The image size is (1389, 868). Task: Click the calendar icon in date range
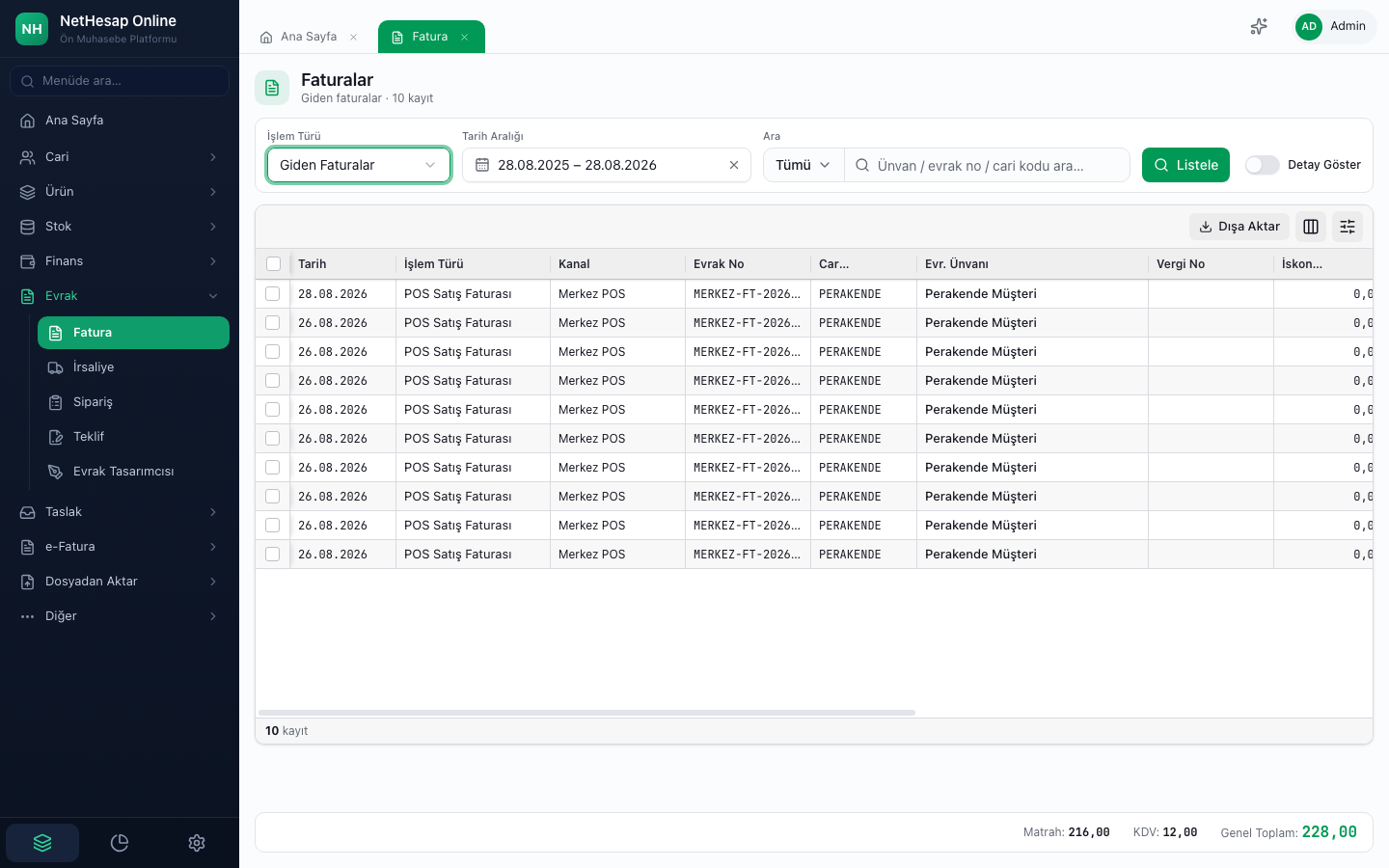tap(482, 165)
